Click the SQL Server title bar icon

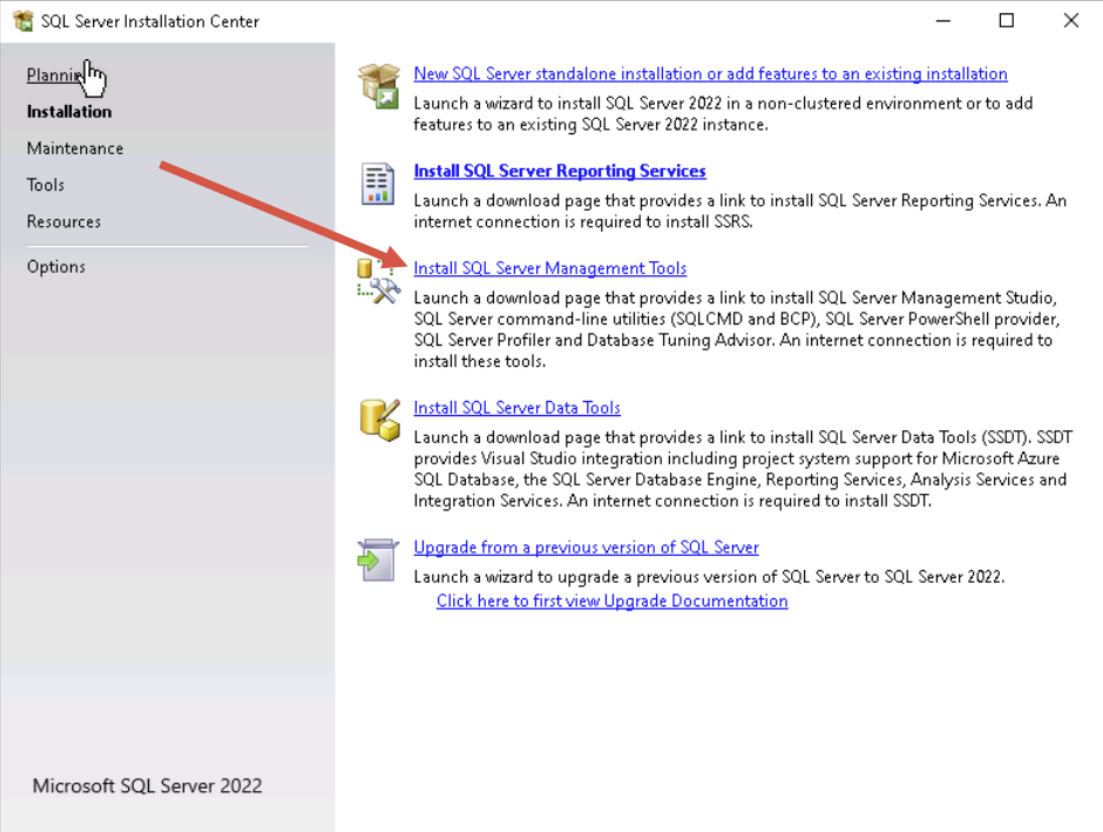click(x=23, y=21)
